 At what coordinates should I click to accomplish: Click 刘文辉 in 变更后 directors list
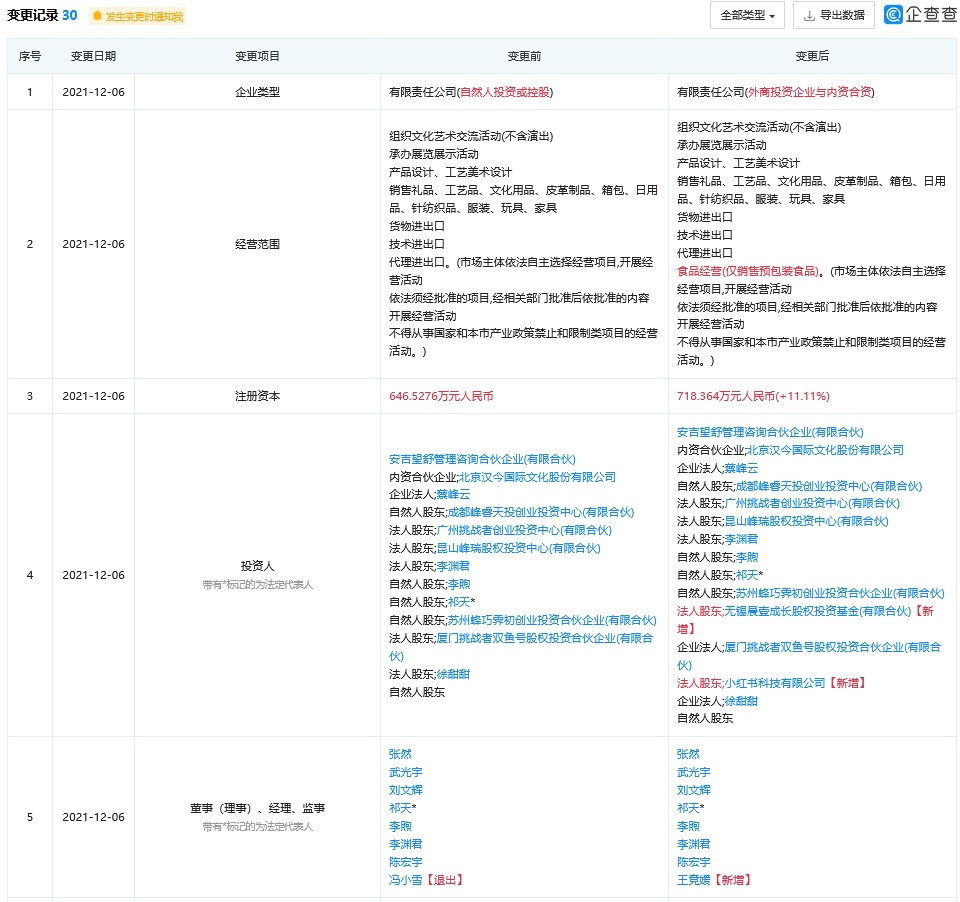click(x=693, y=790)
